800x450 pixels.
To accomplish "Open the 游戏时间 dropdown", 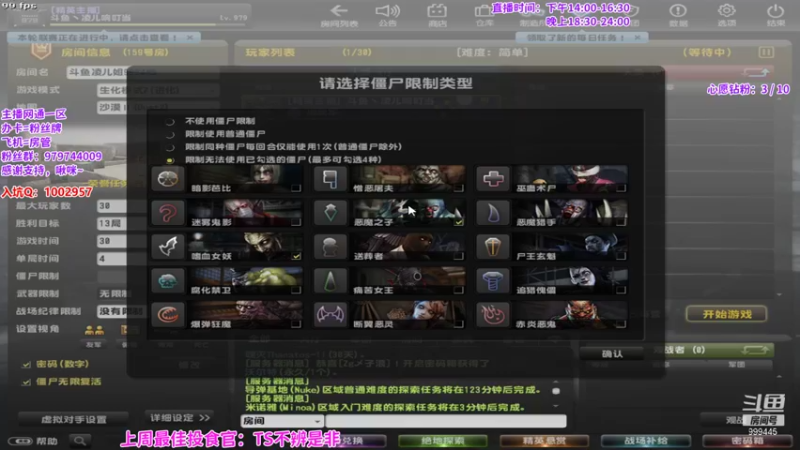I will (x=112, y=241).
